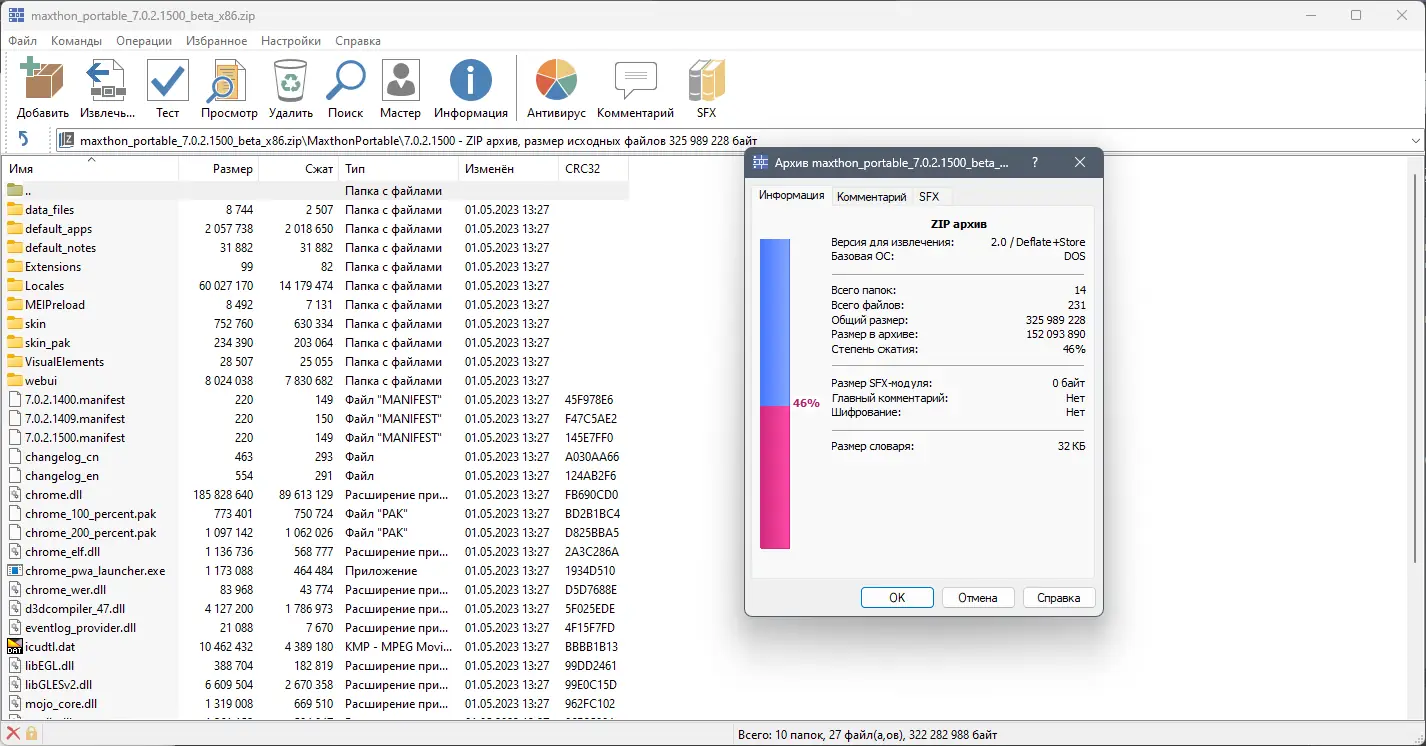Select the chrome_elf.dll file name
This screenshot has width=1426, height=746.
[x=63, y=552]
